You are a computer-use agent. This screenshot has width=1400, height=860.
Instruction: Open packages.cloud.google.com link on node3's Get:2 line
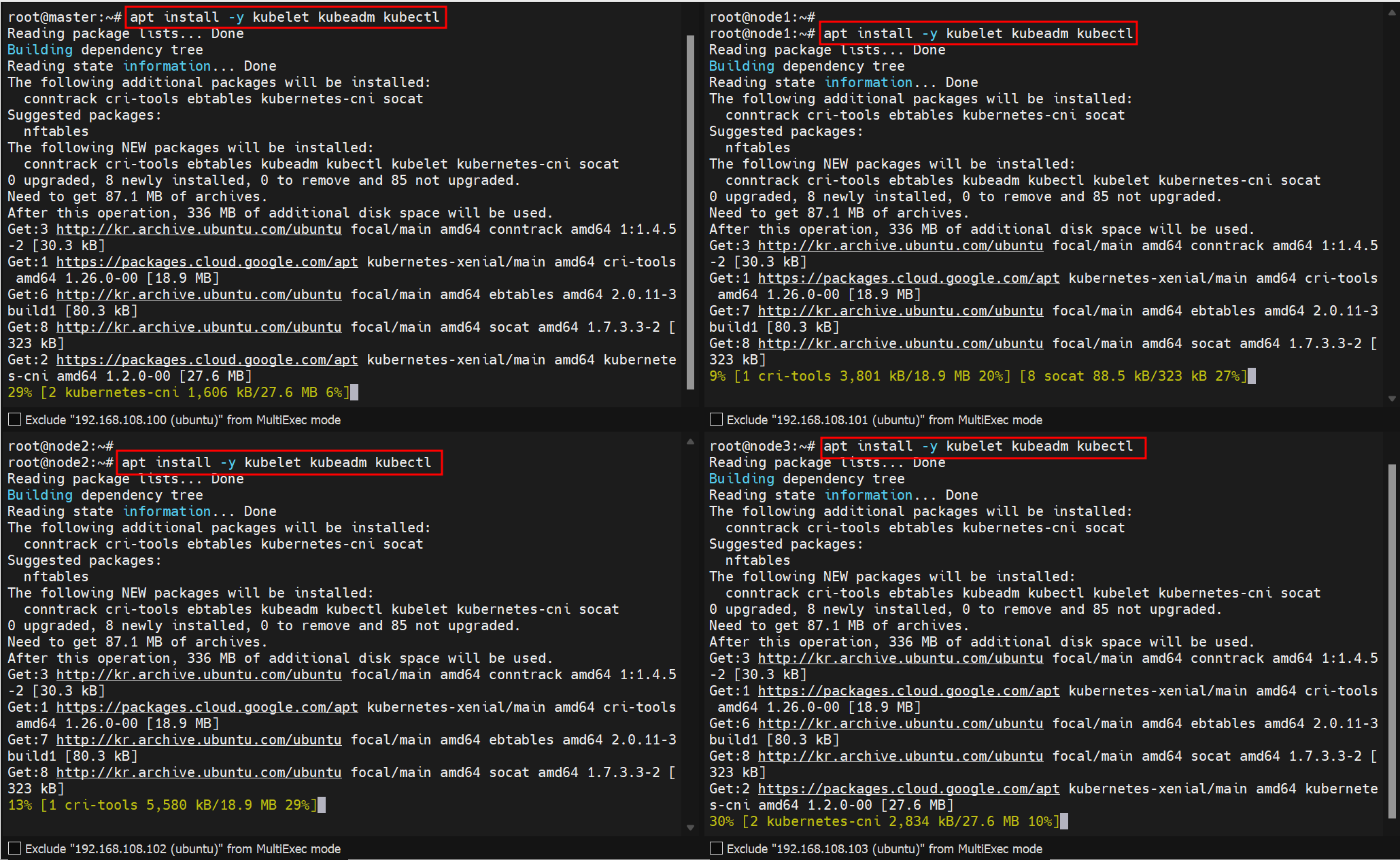pyautogui.click(x=908, y=789)
